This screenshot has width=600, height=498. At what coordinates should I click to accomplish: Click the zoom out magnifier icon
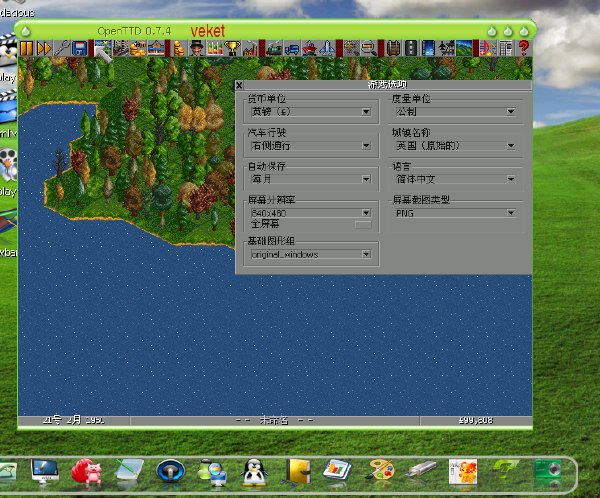368,49
